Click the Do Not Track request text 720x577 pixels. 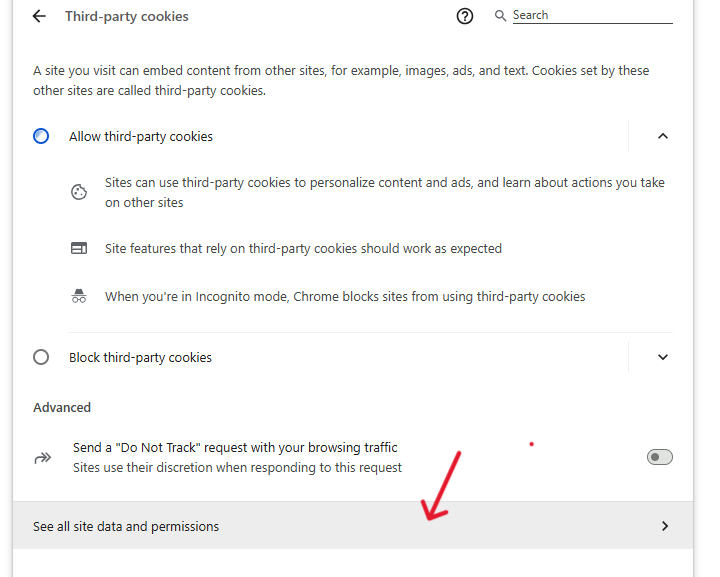click(x=235, y=448)
